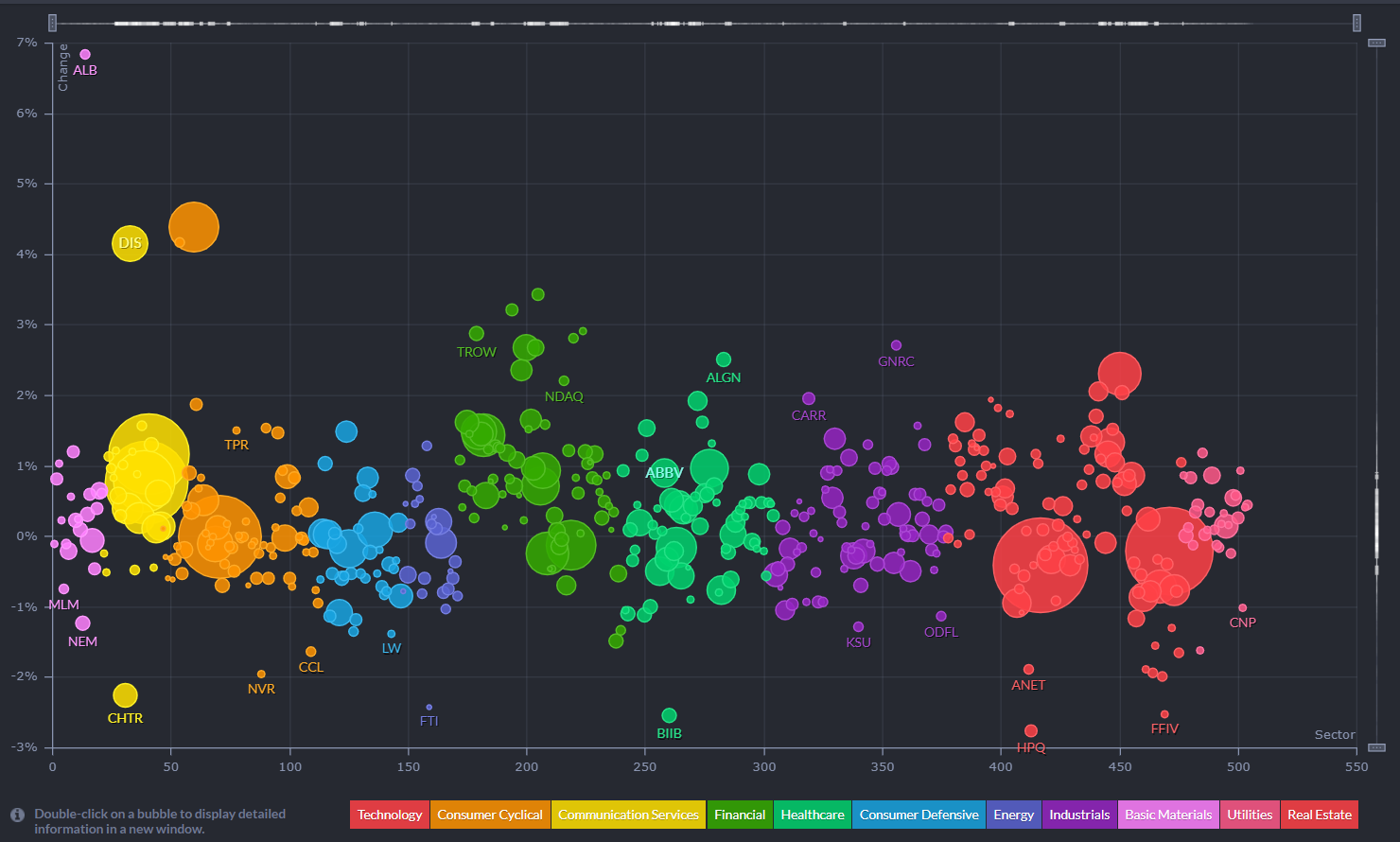Select the small FTI bubble

point(429,707)
